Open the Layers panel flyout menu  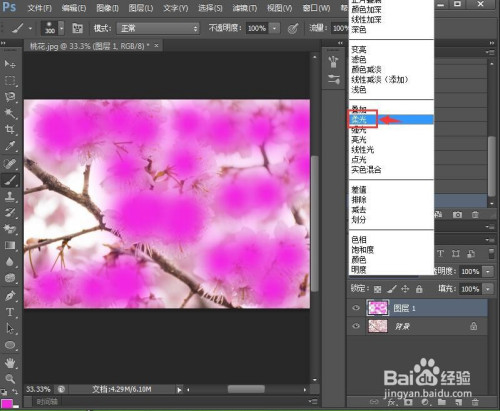tap(489, 240)
